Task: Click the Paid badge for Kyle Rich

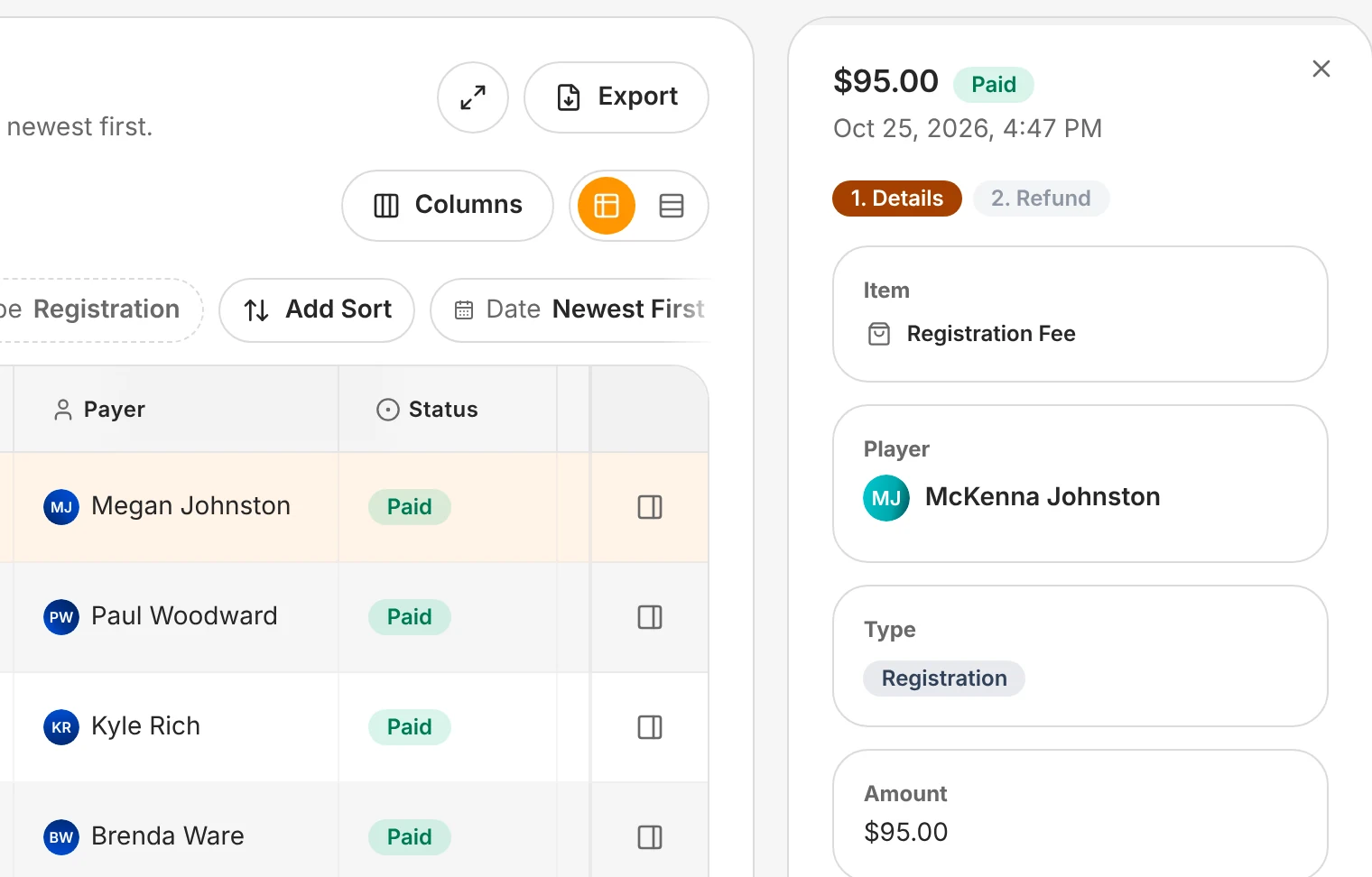Action: [x=410, y=727]
